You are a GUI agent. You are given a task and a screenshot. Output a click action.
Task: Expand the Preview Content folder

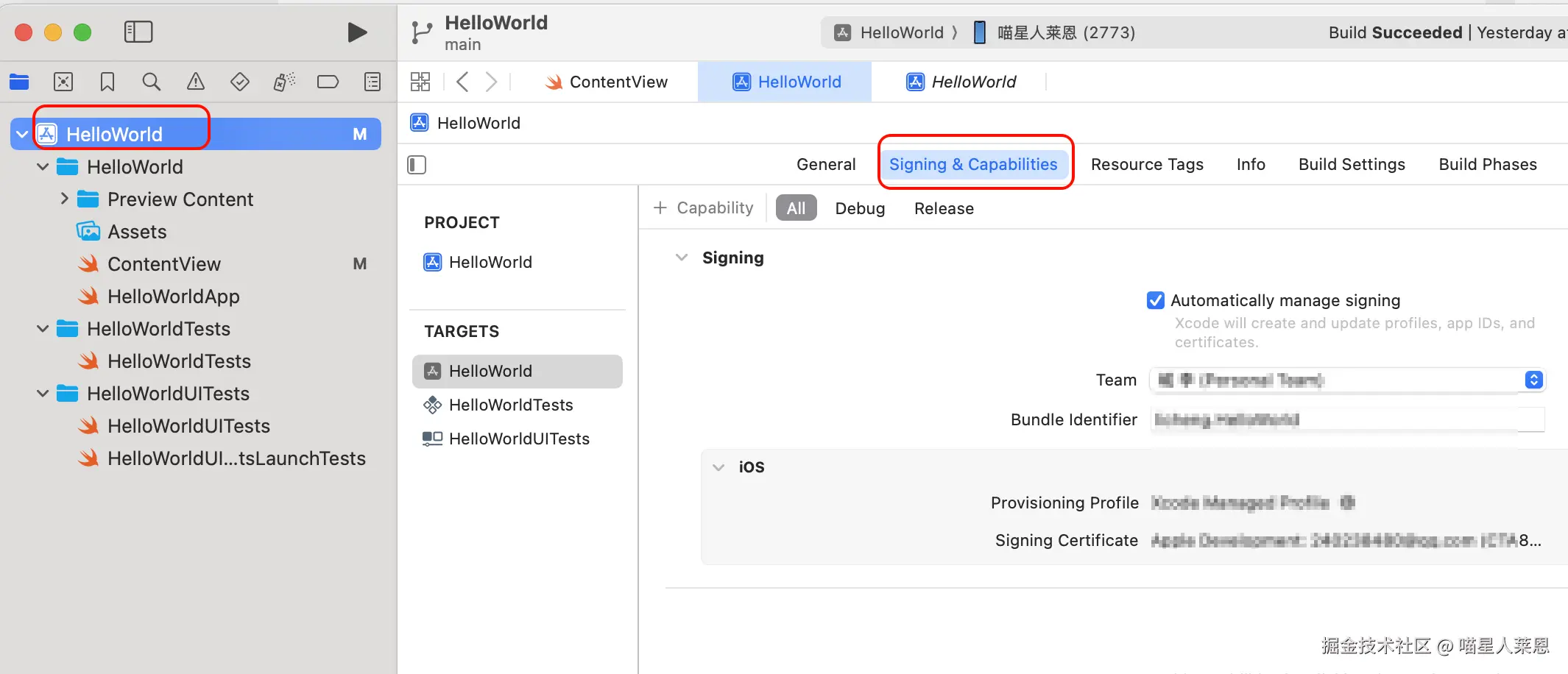pyautogui.click(x=65, y=199)
